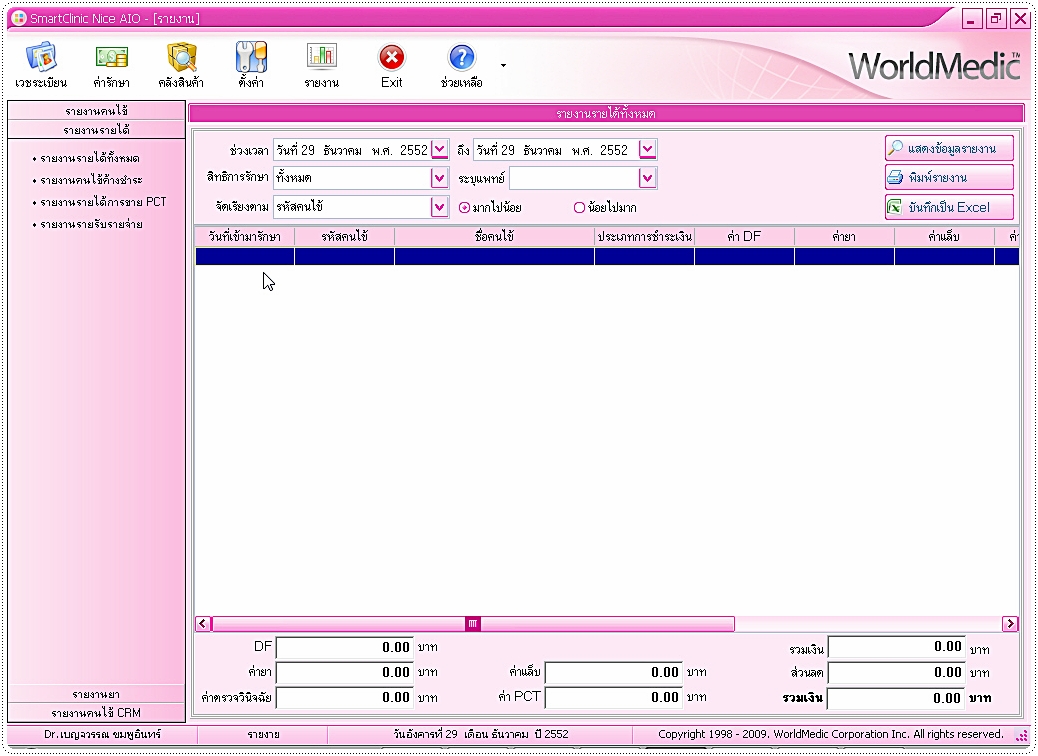The width and height of the screenshot is (1038, 756).
Task: Open the ช่วงเวลา start date dropdown
Action: (440, 150)
